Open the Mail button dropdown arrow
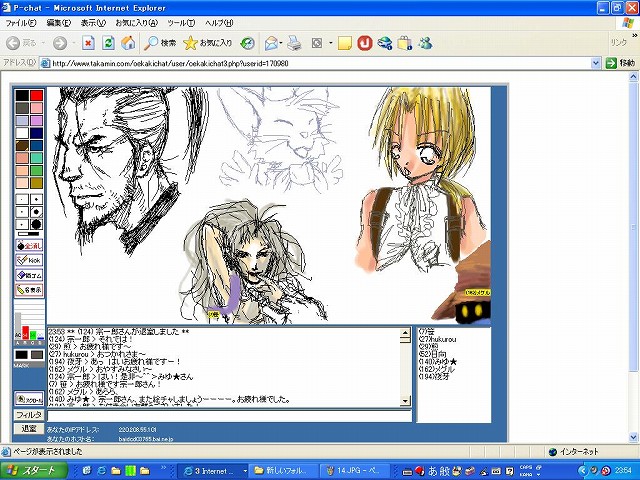640x480 pixels. pos(281,43)
